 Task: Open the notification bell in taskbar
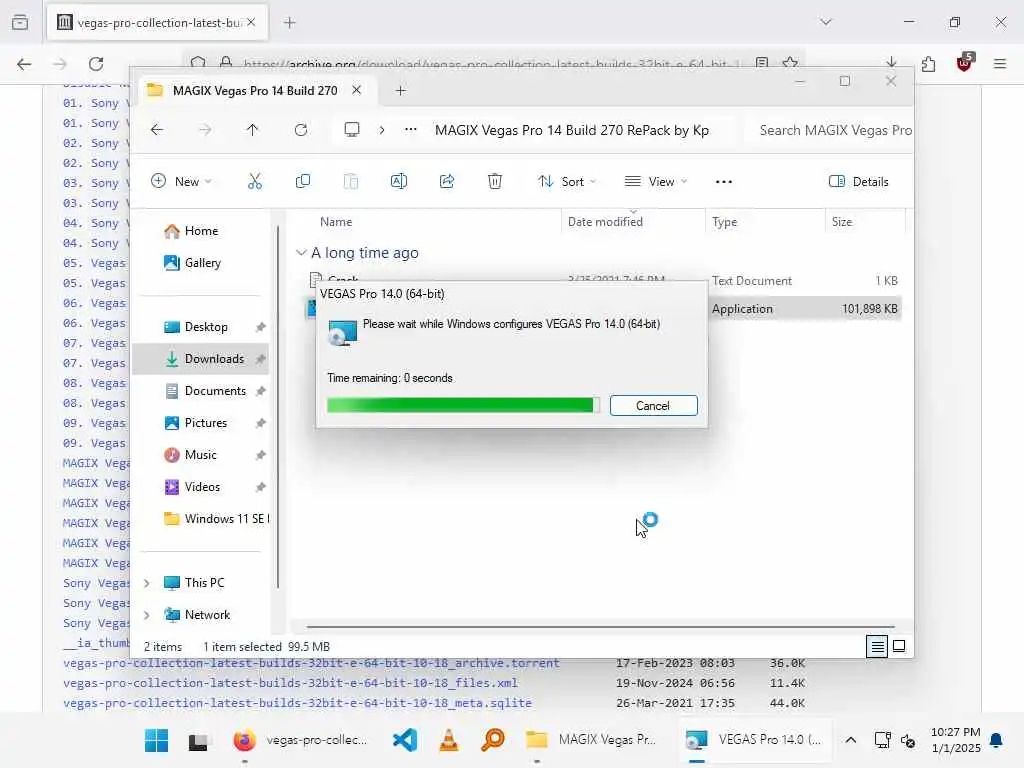(x=996, y=740)
